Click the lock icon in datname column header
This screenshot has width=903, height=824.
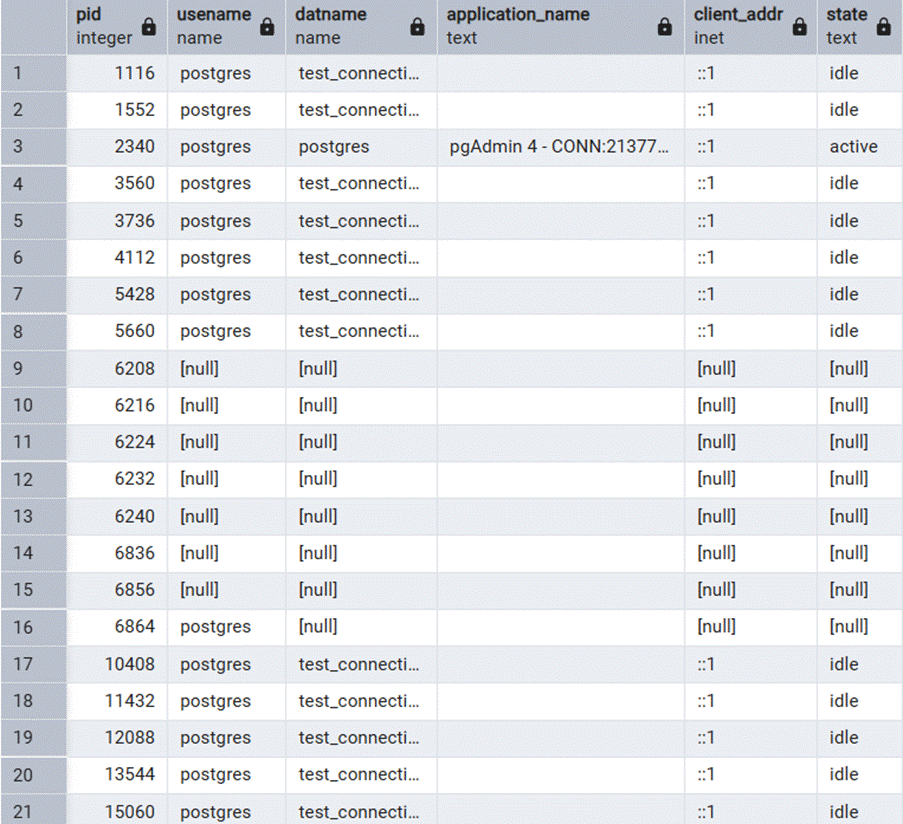418,26
